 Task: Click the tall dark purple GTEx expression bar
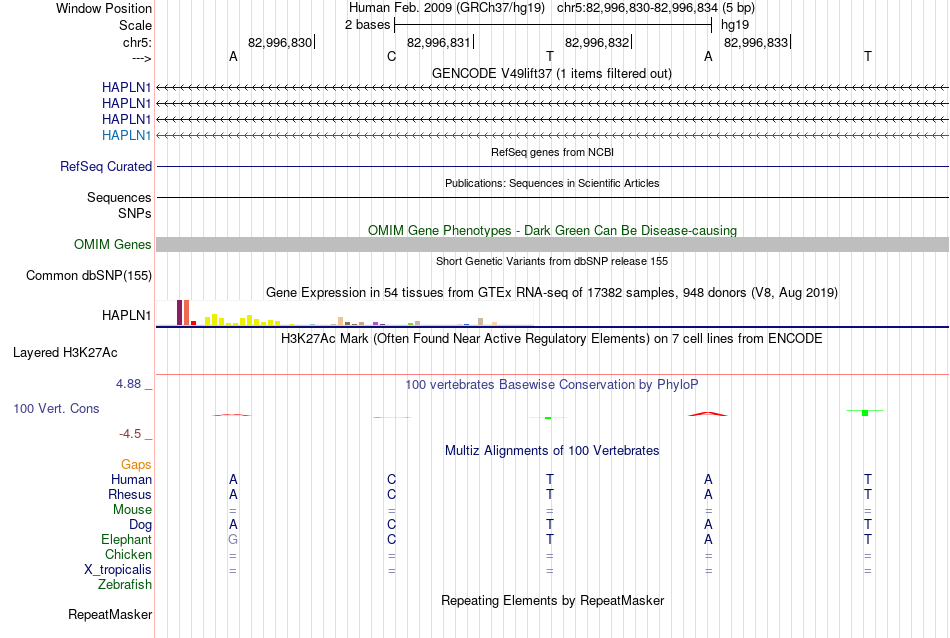coord(179,313)
